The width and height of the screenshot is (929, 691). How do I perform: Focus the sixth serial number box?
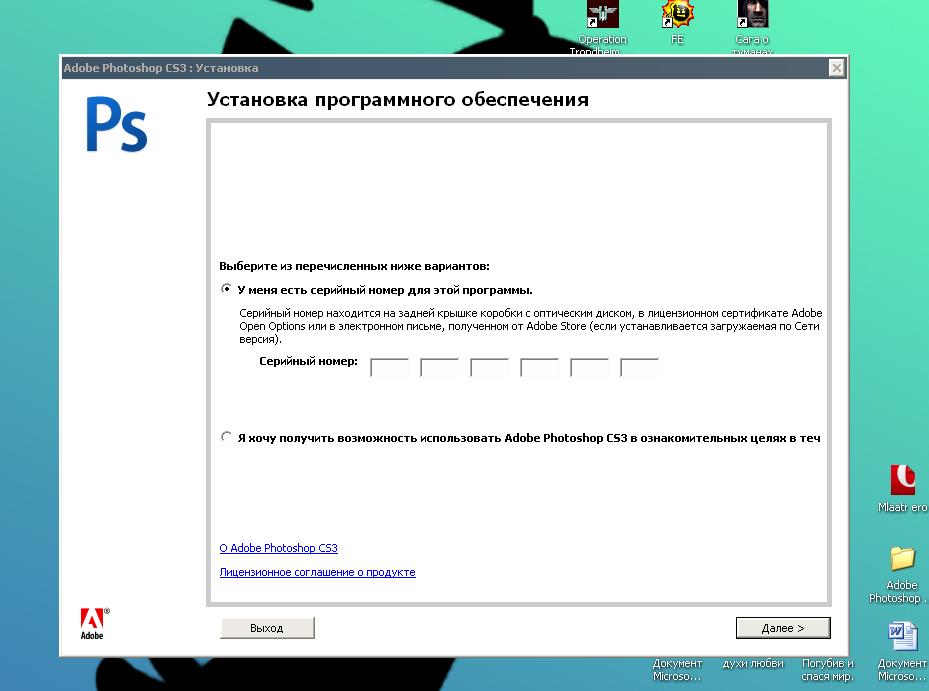639,367
